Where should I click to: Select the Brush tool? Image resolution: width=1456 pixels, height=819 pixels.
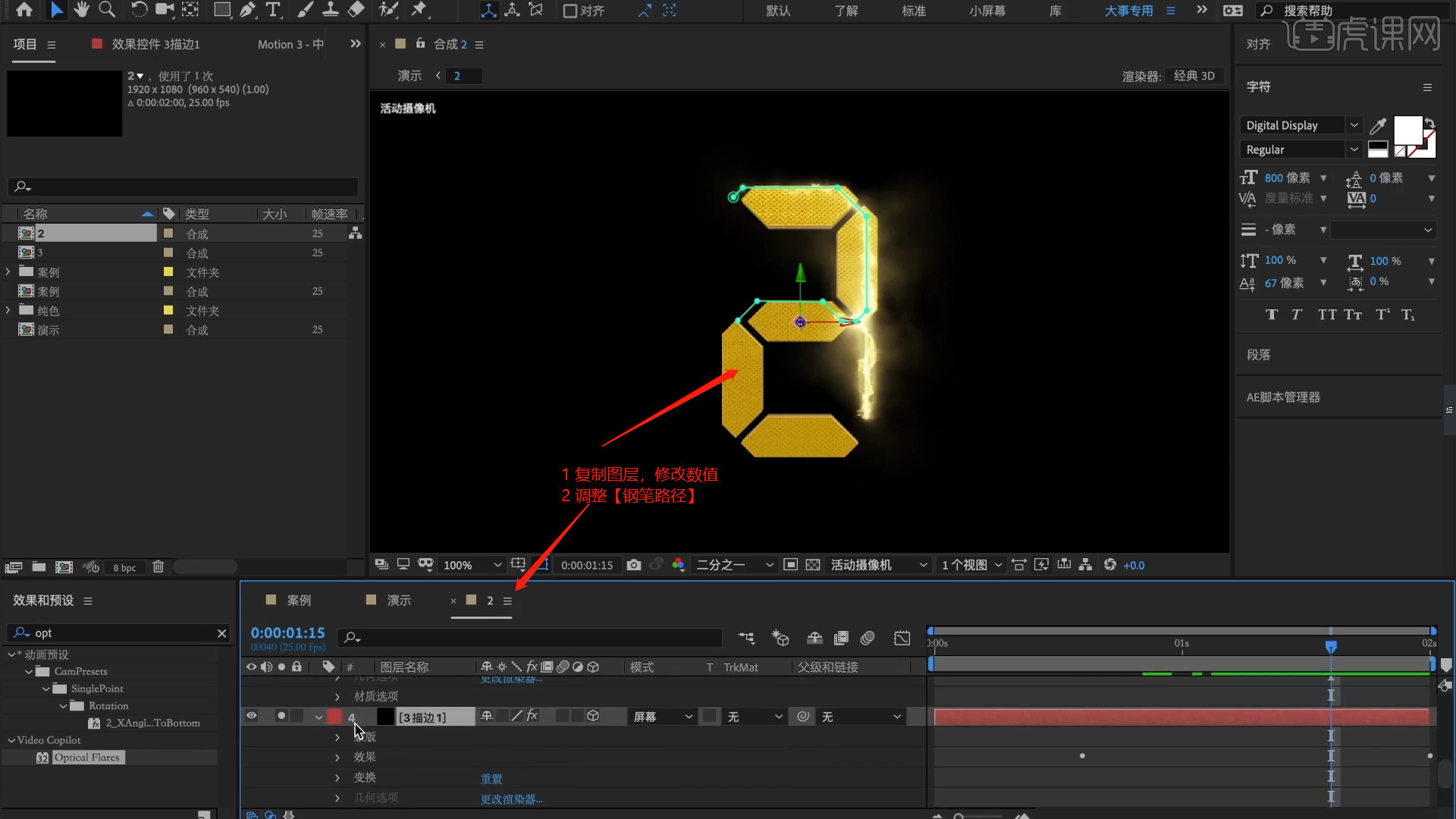305,10
